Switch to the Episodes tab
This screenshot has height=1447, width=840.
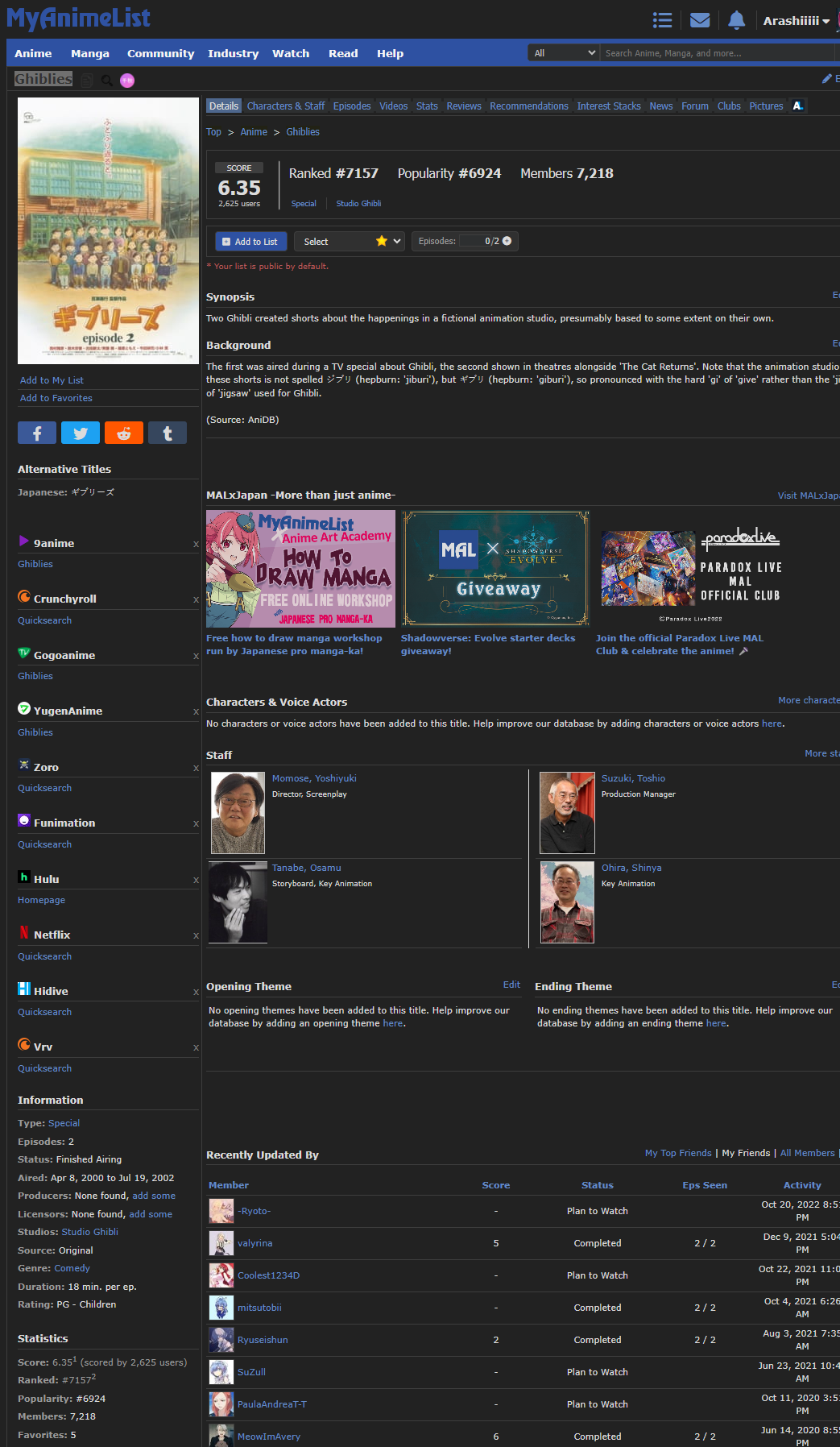[x=352, y=106]
